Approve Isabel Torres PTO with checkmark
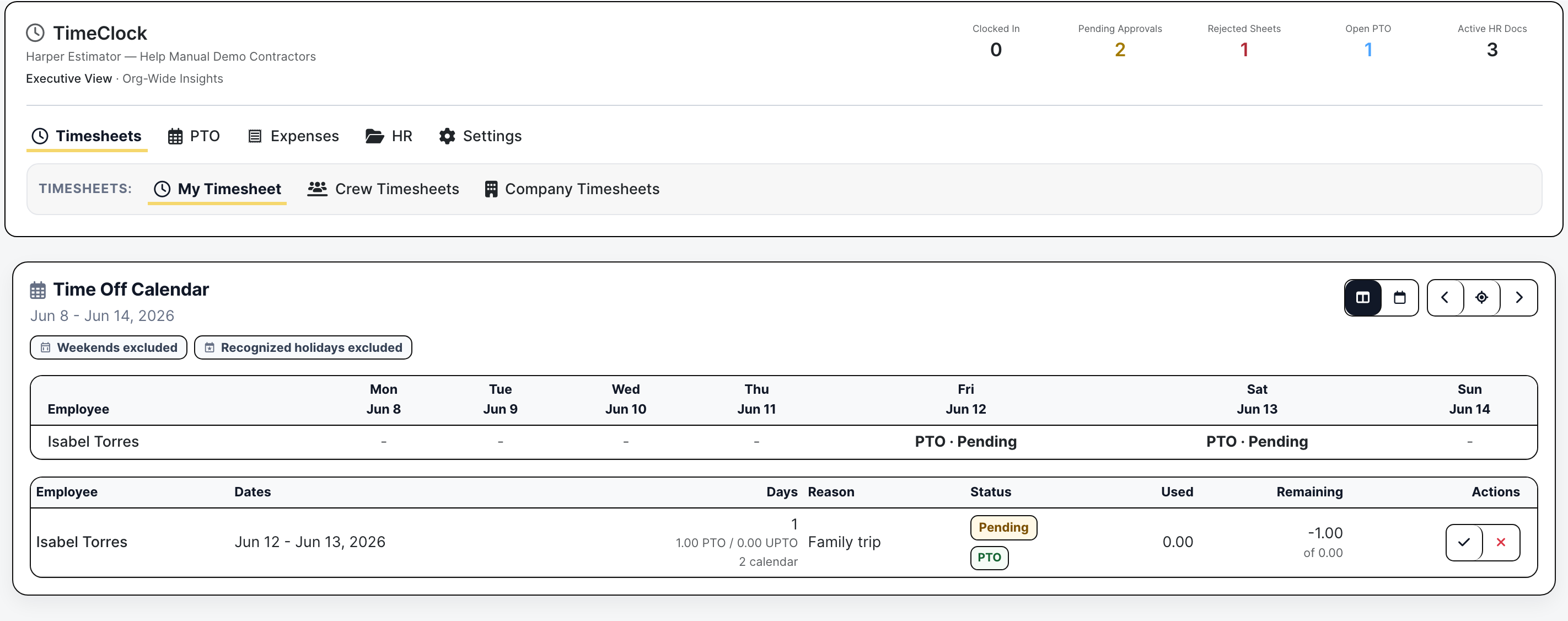 click(x=1464, y=542)
